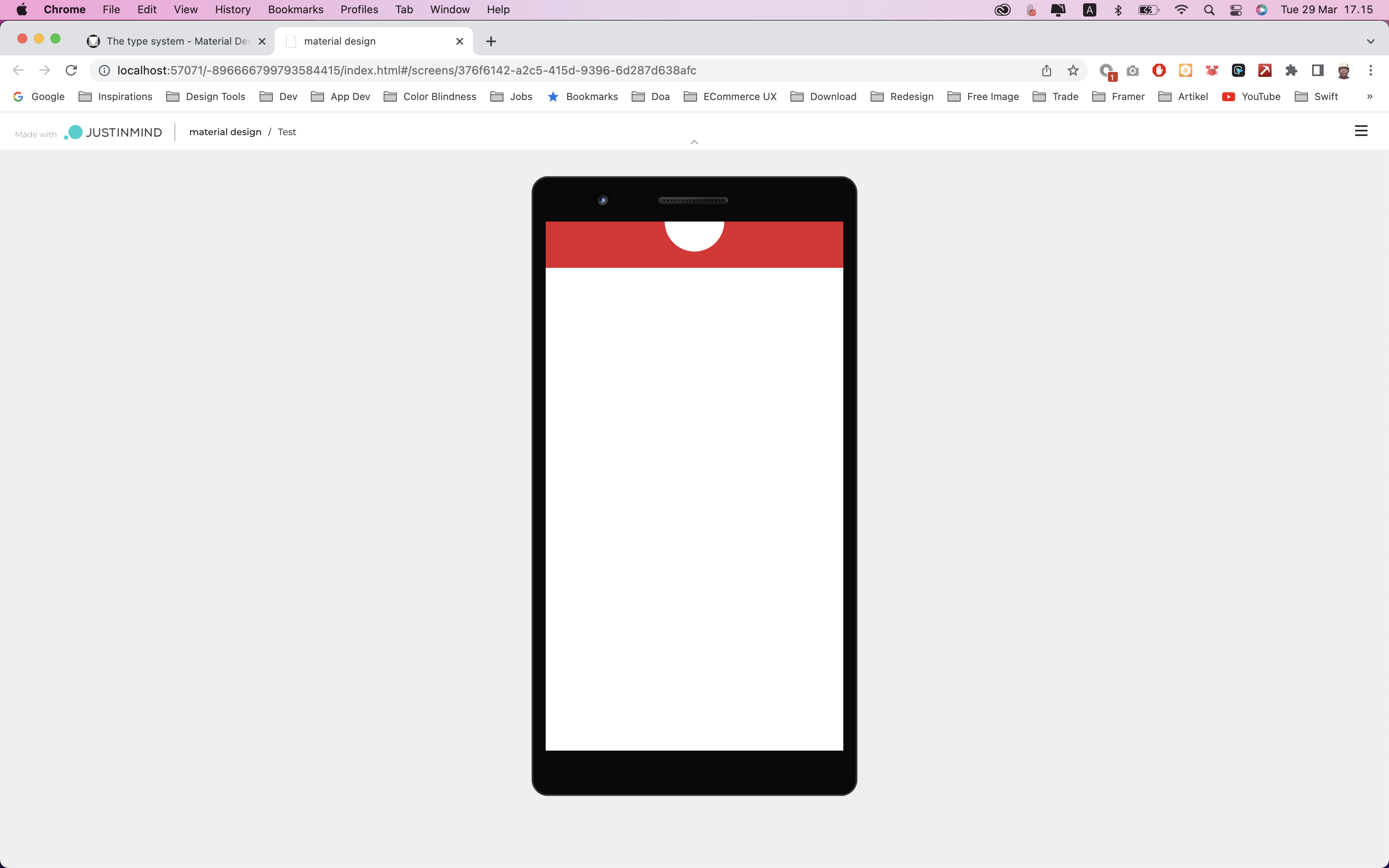
Task: Open a new browser tab
Action: click(x=491, y=41)
